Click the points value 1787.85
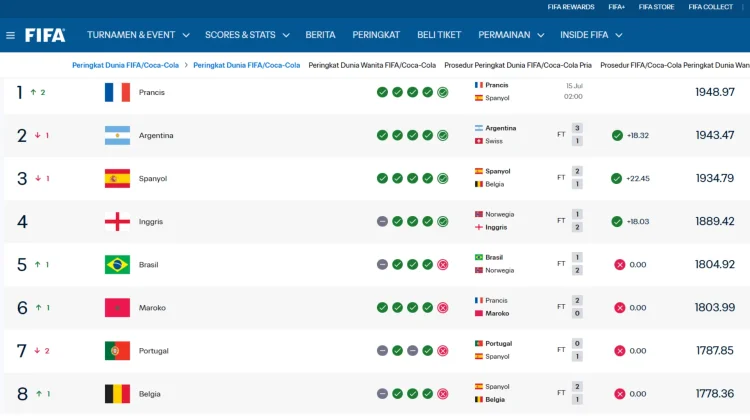The image size is (750, 420). [715, 351]
